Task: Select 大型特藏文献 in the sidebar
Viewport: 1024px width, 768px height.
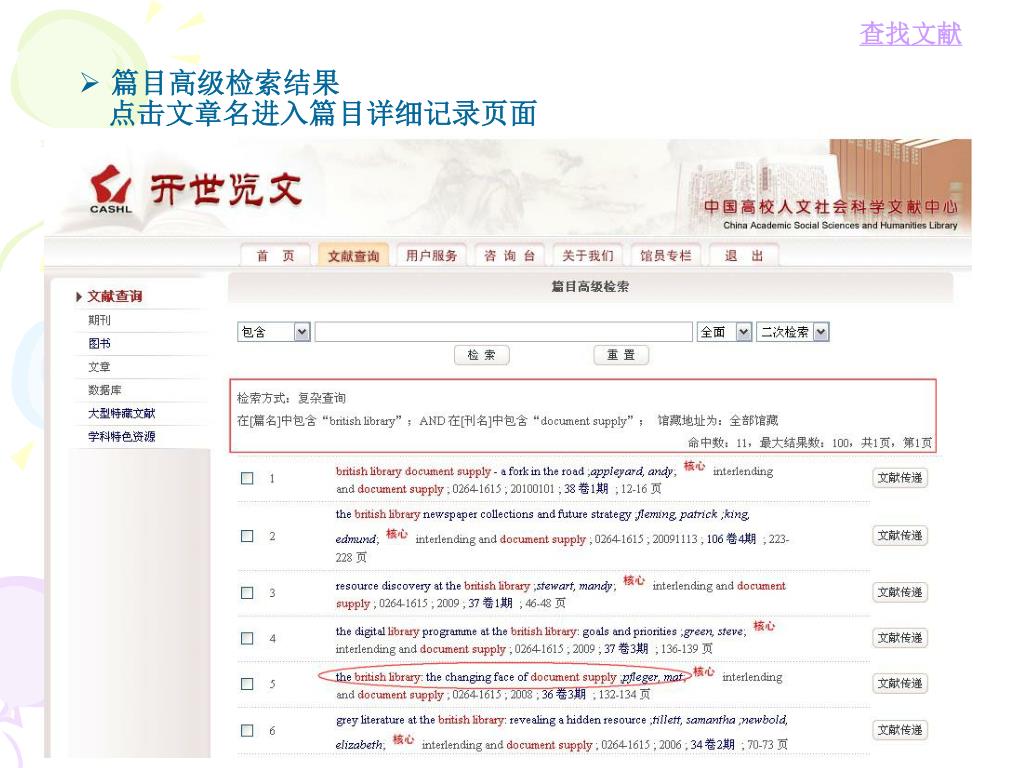Action: (x=121, y=413)
